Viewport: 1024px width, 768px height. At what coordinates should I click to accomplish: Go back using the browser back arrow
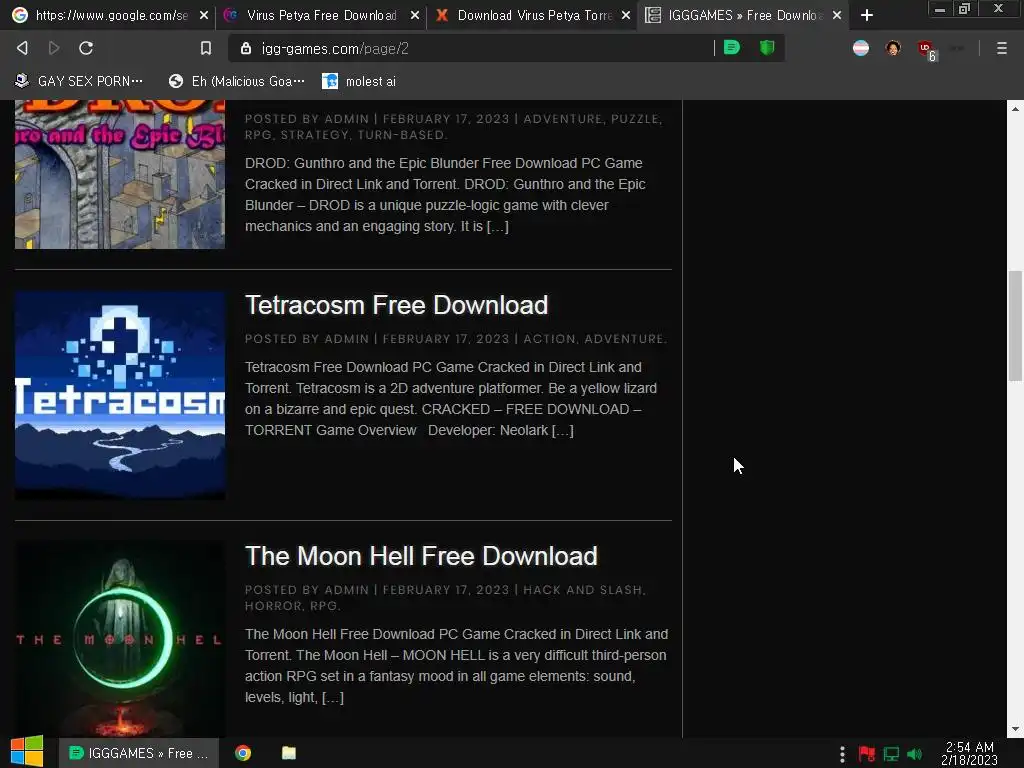click(x=22, y=48)
